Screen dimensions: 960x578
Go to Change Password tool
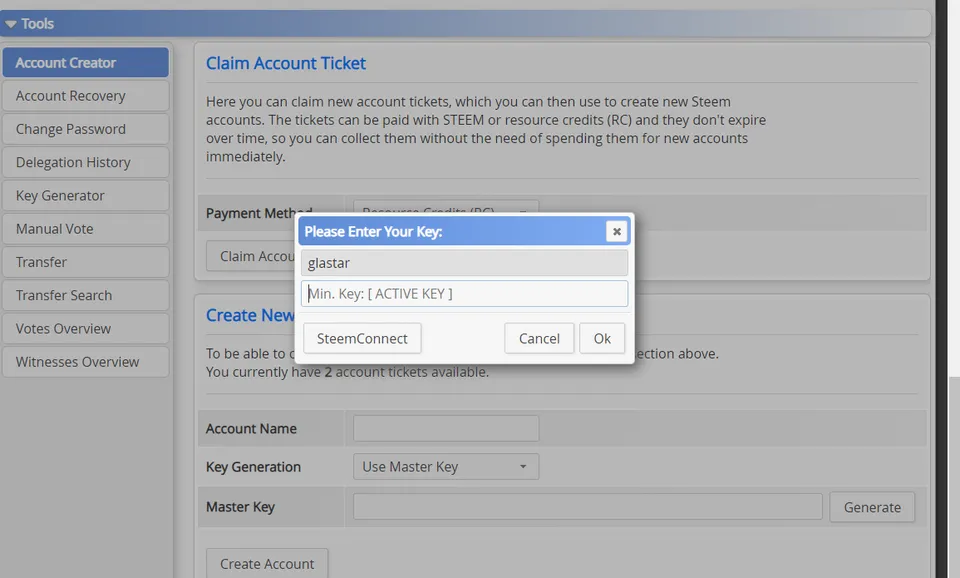(86, 129)
